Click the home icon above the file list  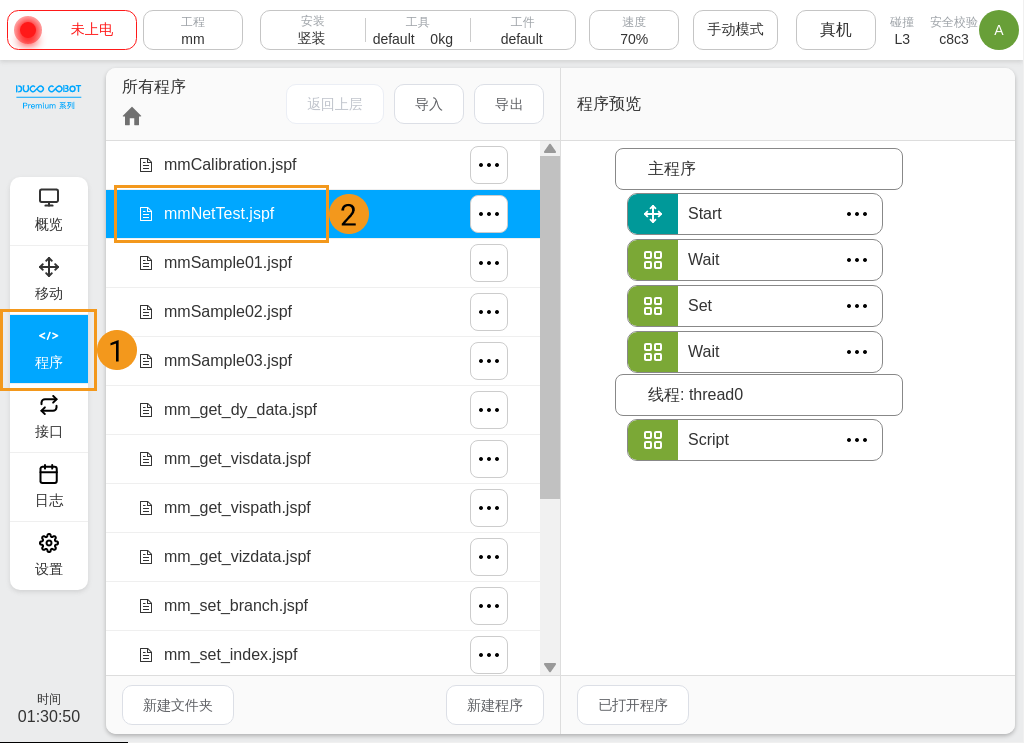(x=131, y=116)
